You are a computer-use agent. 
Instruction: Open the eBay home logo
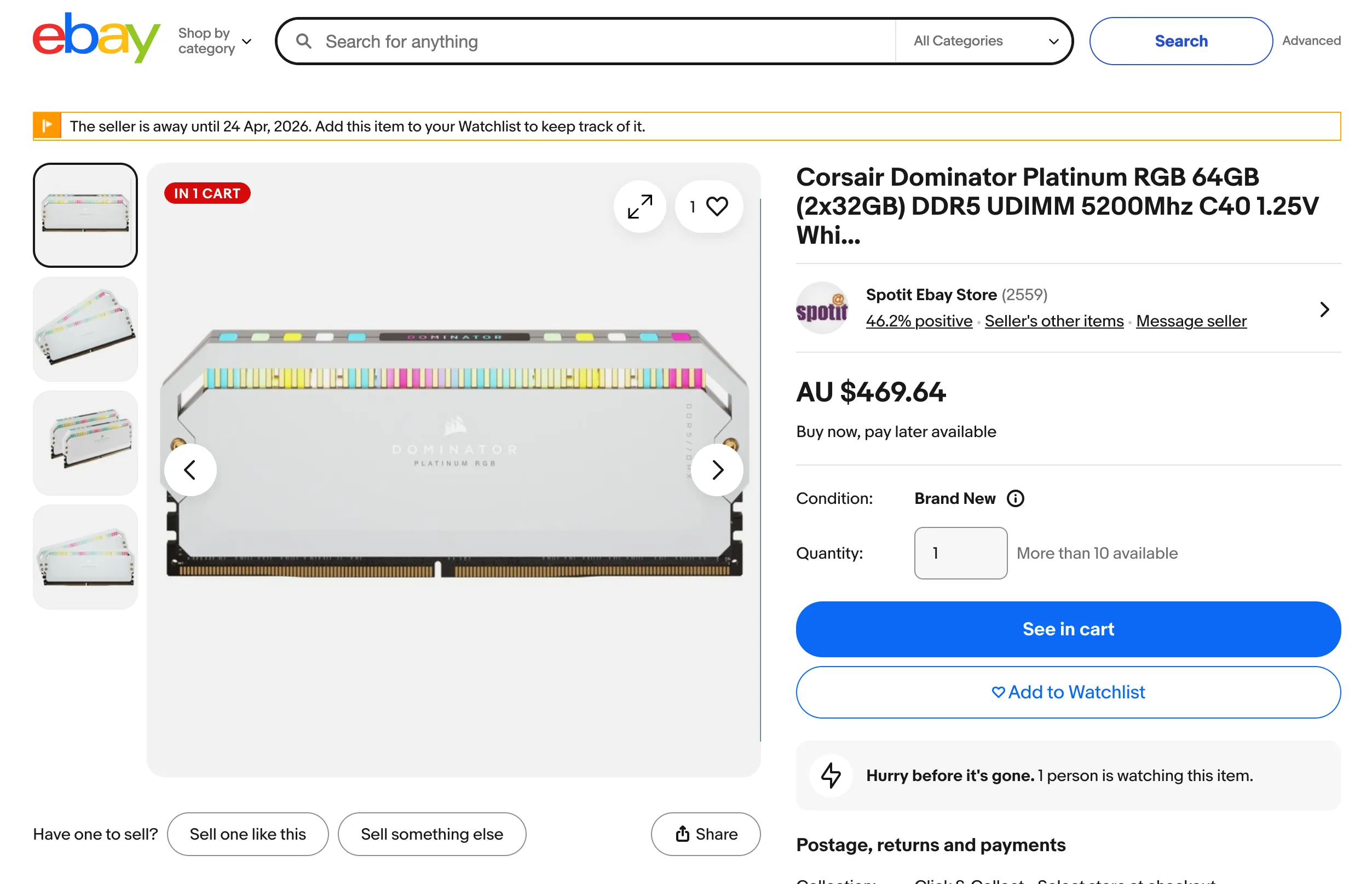pos(96,38)
